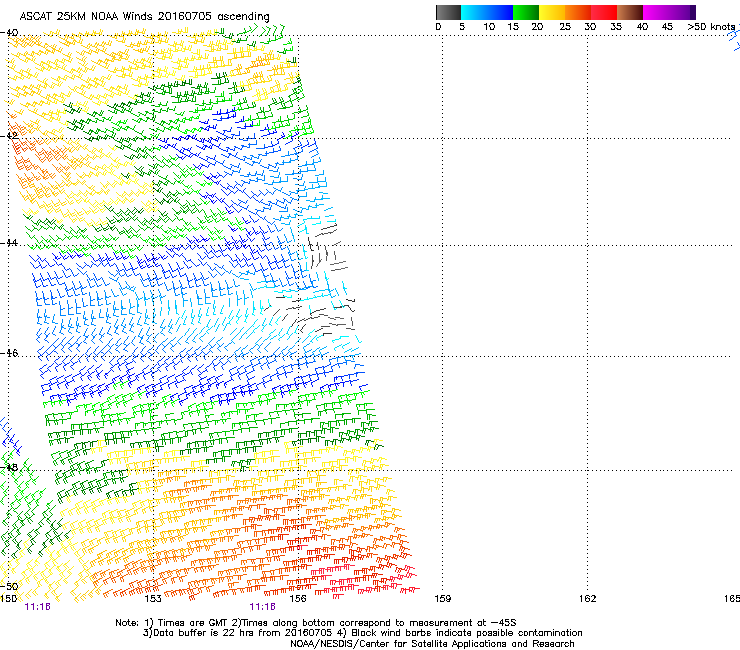Click the 162 longitude axis label
This screenshot has width=740, height=650.
coord(587,599)
